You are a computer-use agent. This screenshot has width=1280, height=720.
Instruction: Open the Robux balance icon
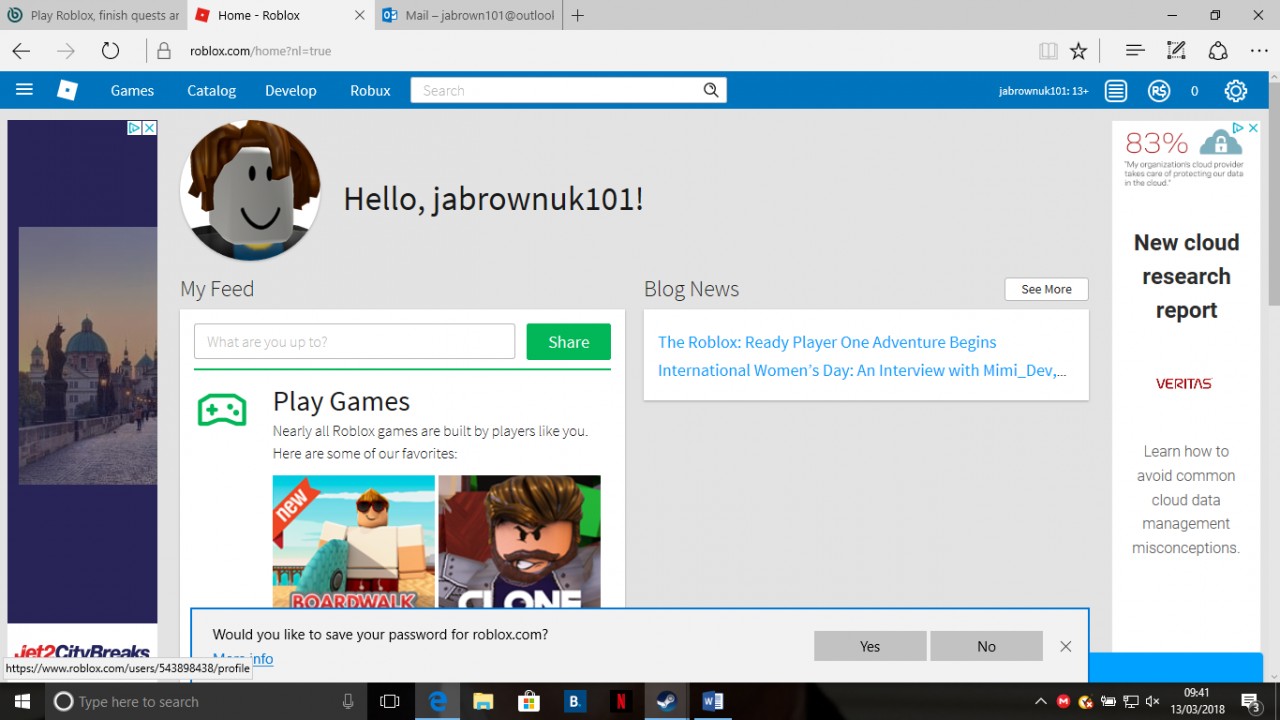click(x=1159, y=91)
